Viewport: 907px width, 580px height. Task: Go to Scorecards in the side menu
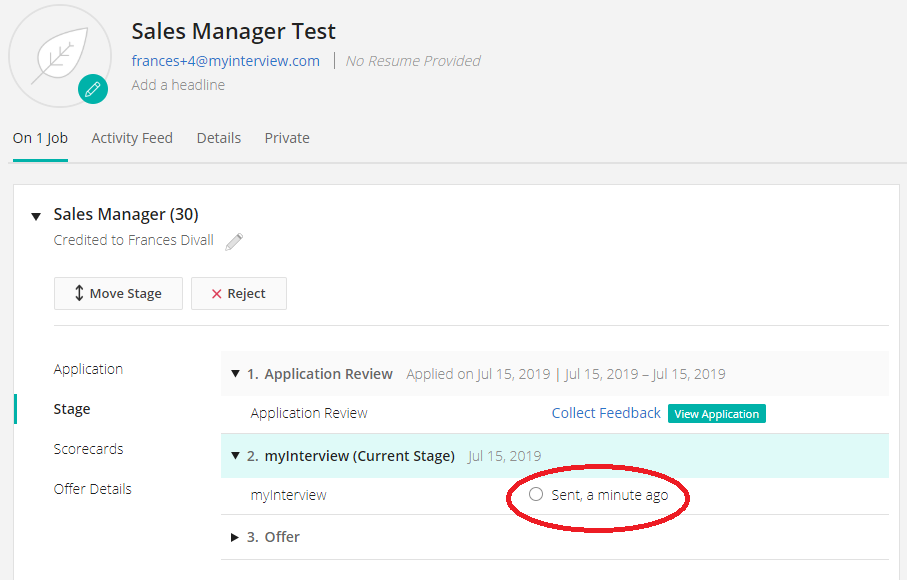[x=88, y=449]
